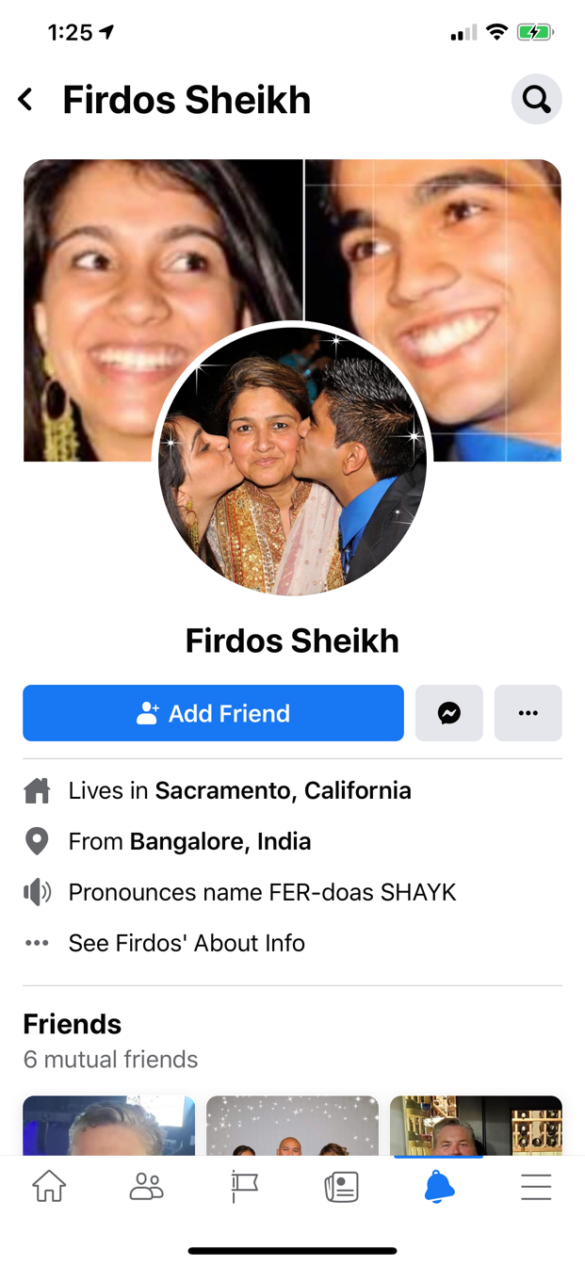Open the Friends tab icon
The height and width of the screenshot is (1266, 585).
click(146, 1186)
